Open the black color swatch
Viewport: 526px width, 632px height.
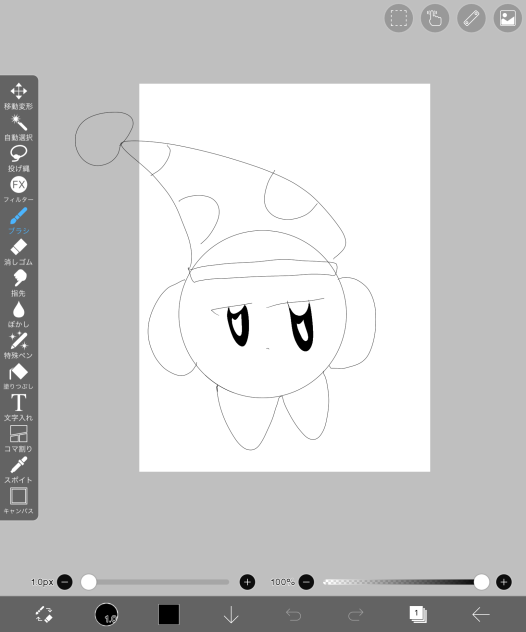click(168, 614)
